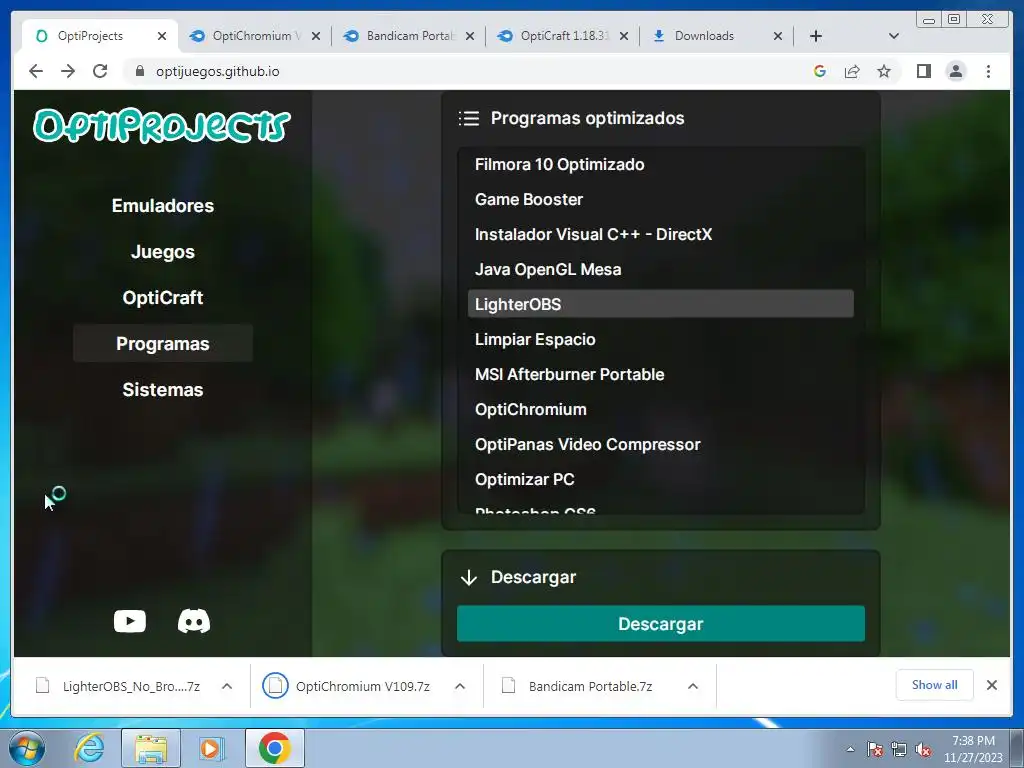Viewport: 1024px width, 768px height.
Task: Close the Downloads tab
Action: 778,36
